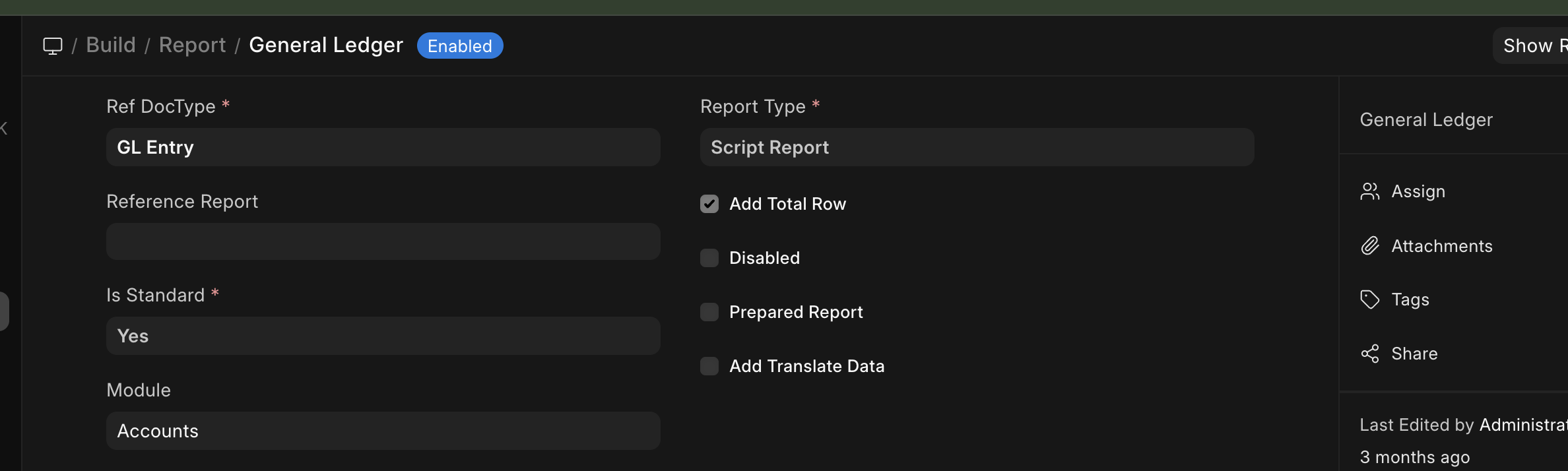Toggle the Add Translate Data checkbox
Image resolution: width=1568 pixels, height=471 pixels.
709,366
